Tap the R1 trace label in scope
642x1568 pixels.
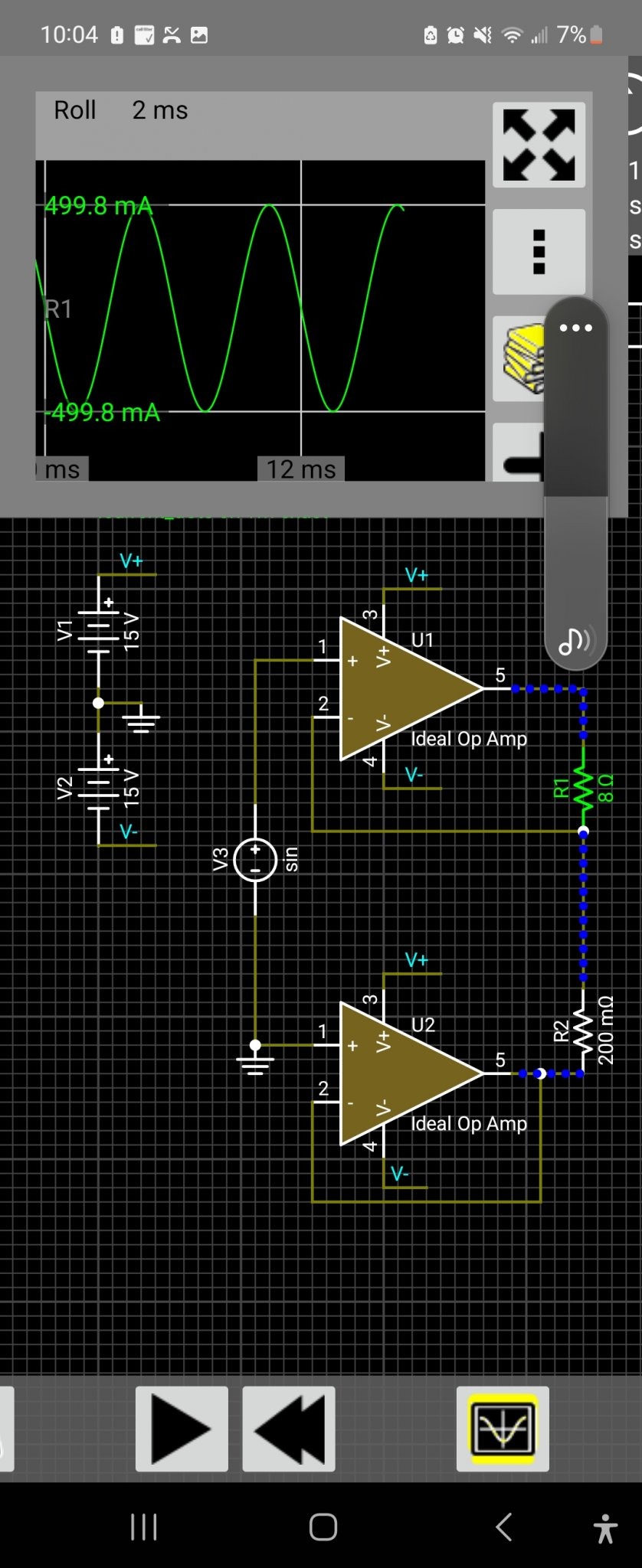(x=58, y=309)
